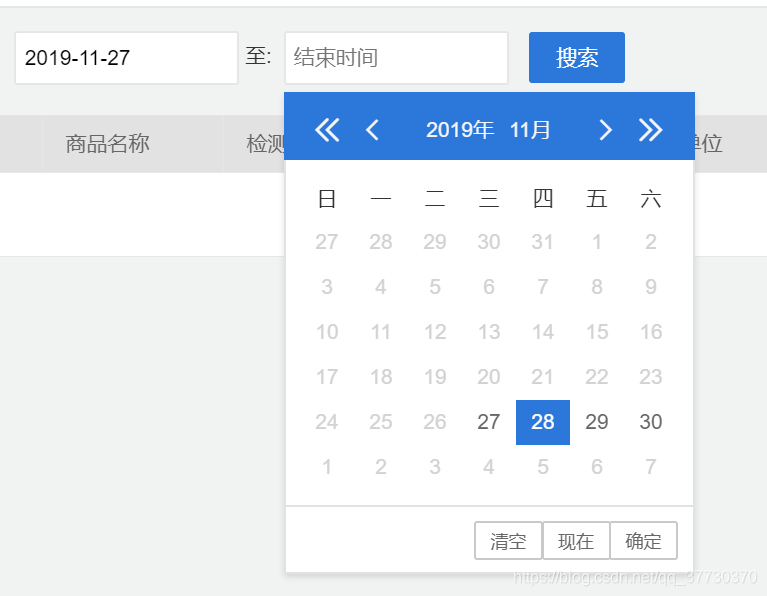This screenshot has width=767, height=596.
Task: Click the 现在 now button
Action: [576, 541]
